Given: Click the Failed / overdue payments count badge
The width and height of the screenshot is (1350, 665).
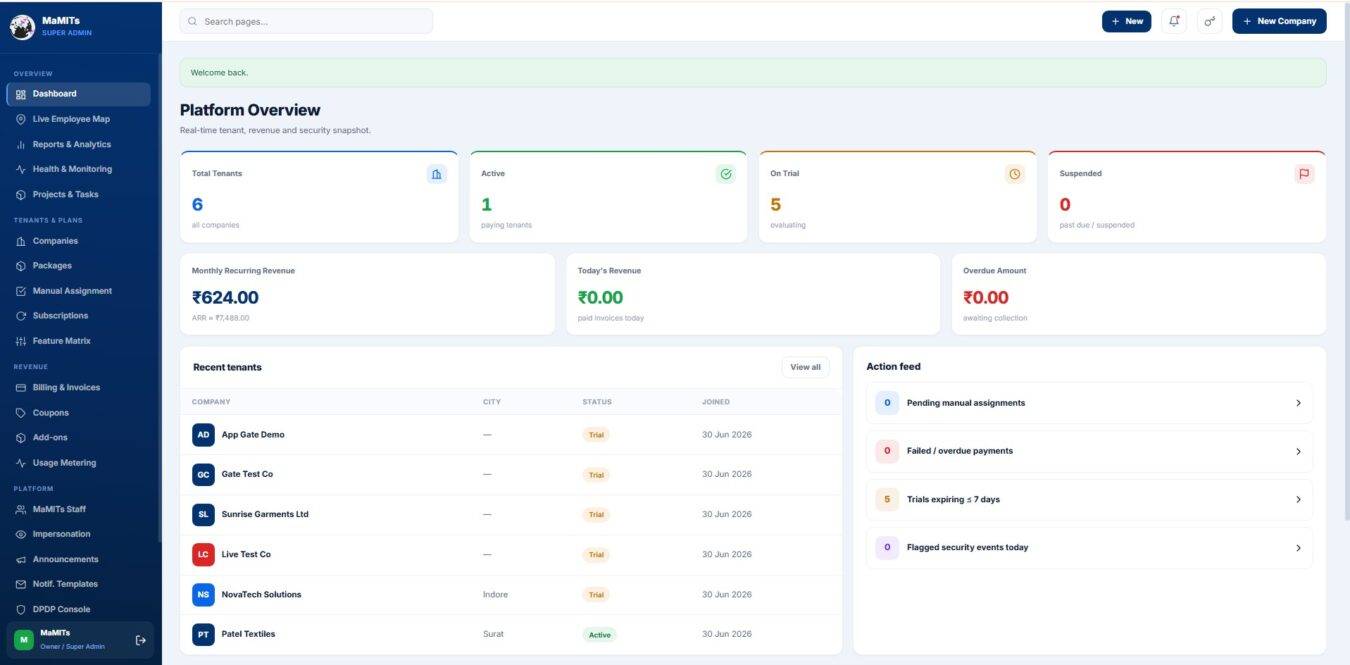Looking at the screenshot, I should pos(887,451).
